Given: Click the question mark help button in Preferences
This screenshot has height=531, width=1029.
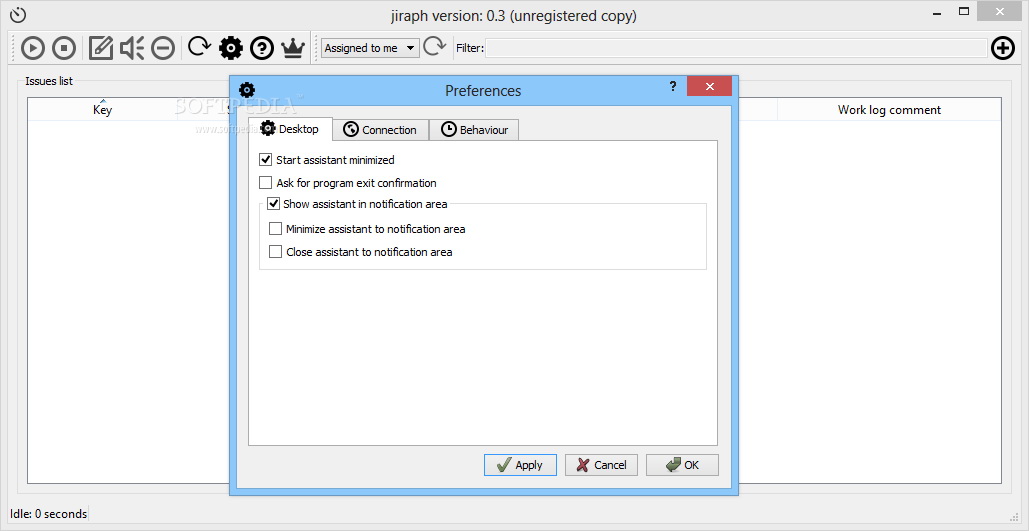Looking at the screenshot, I should (673, 87).
